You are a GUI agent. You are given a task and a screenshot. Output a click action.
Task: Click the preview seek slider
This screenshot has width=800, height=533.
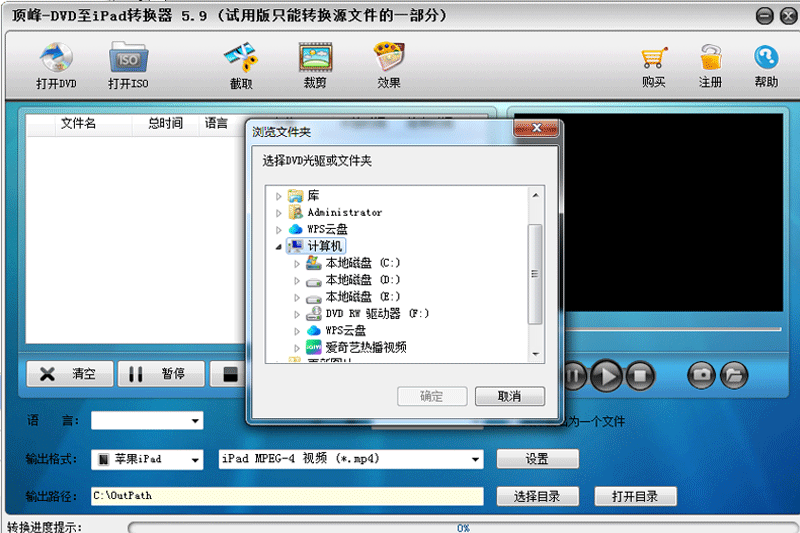click(672, 330)
